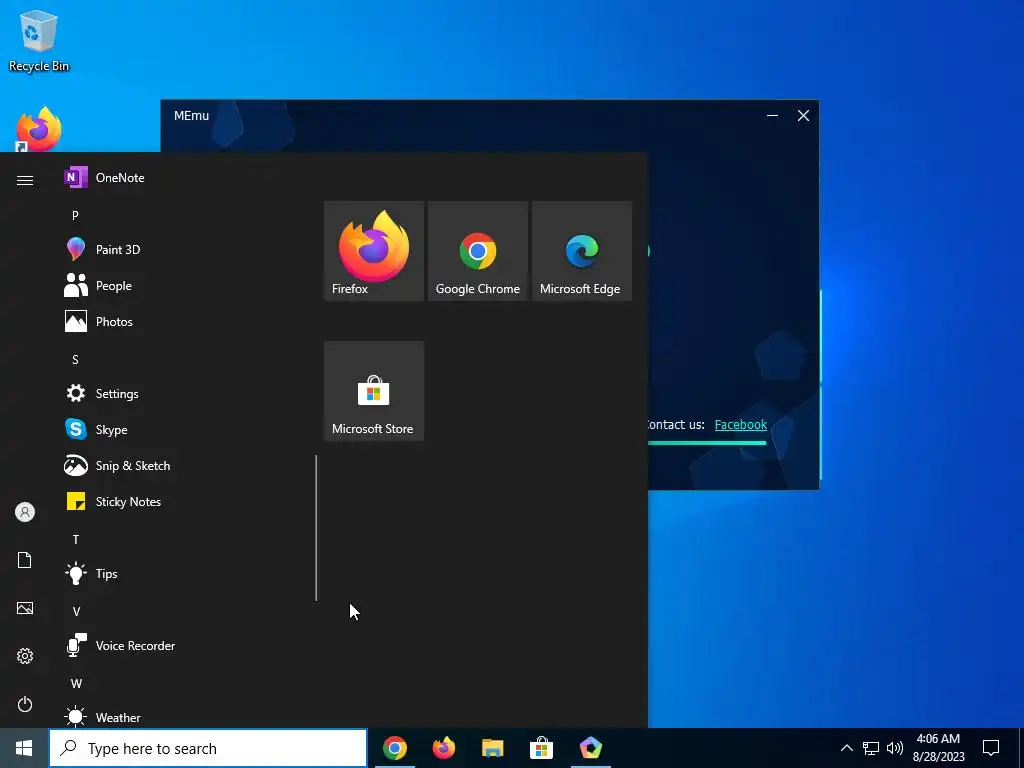Open the clock showing 4:06 AM

click(x=938, y=748)
